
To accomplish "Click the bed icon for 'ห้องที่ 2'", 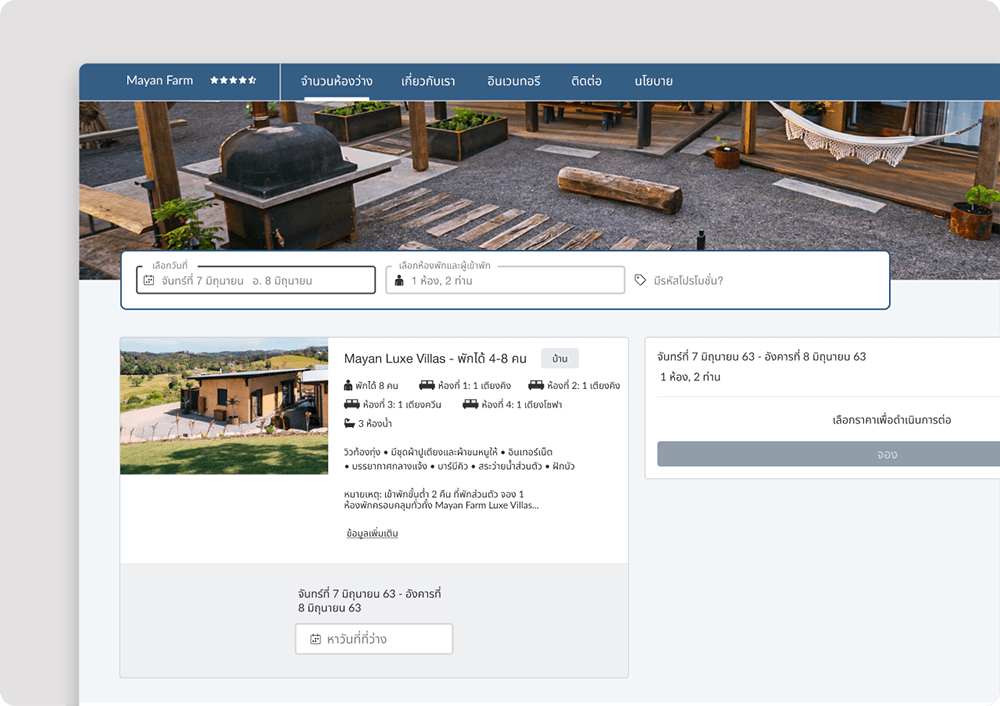I will tap(536, 385).
